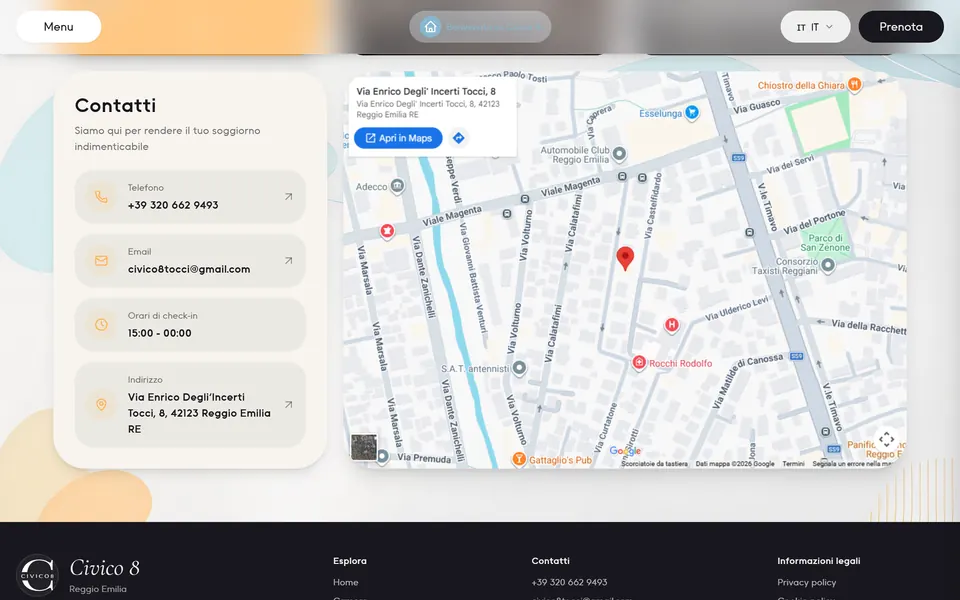Click the location pin icon in Indirizzo card
Viewport: 960px width, 600px height.
[x=101, y=405]
